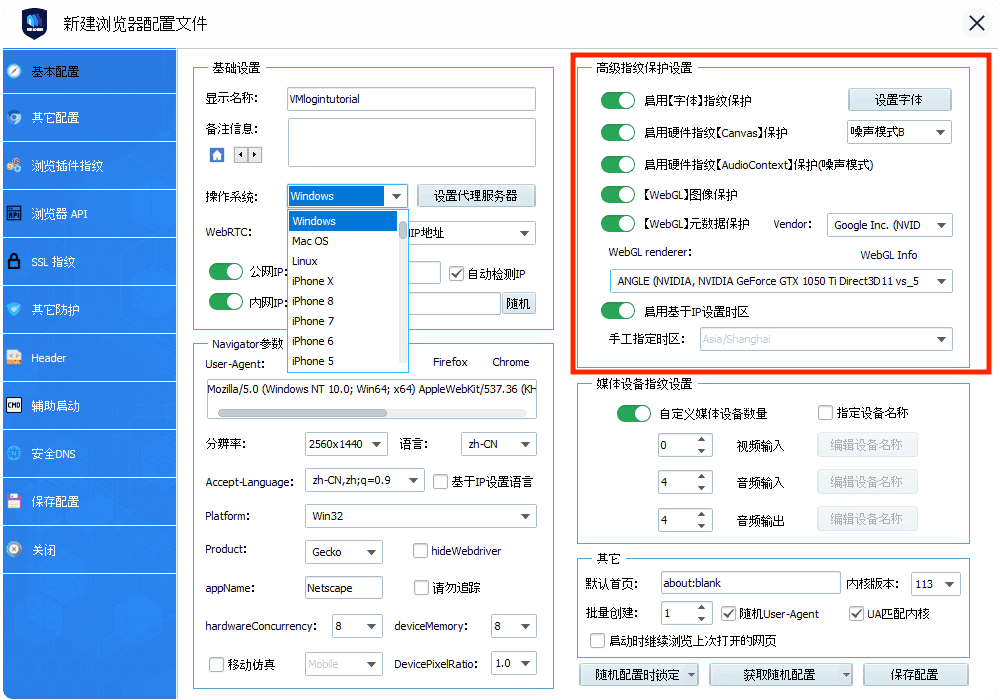Viewport: 1000px width, 700px height.
Task: Select Mac OS from the OS list
Action: pyautogui.click(x=343, y=241)
